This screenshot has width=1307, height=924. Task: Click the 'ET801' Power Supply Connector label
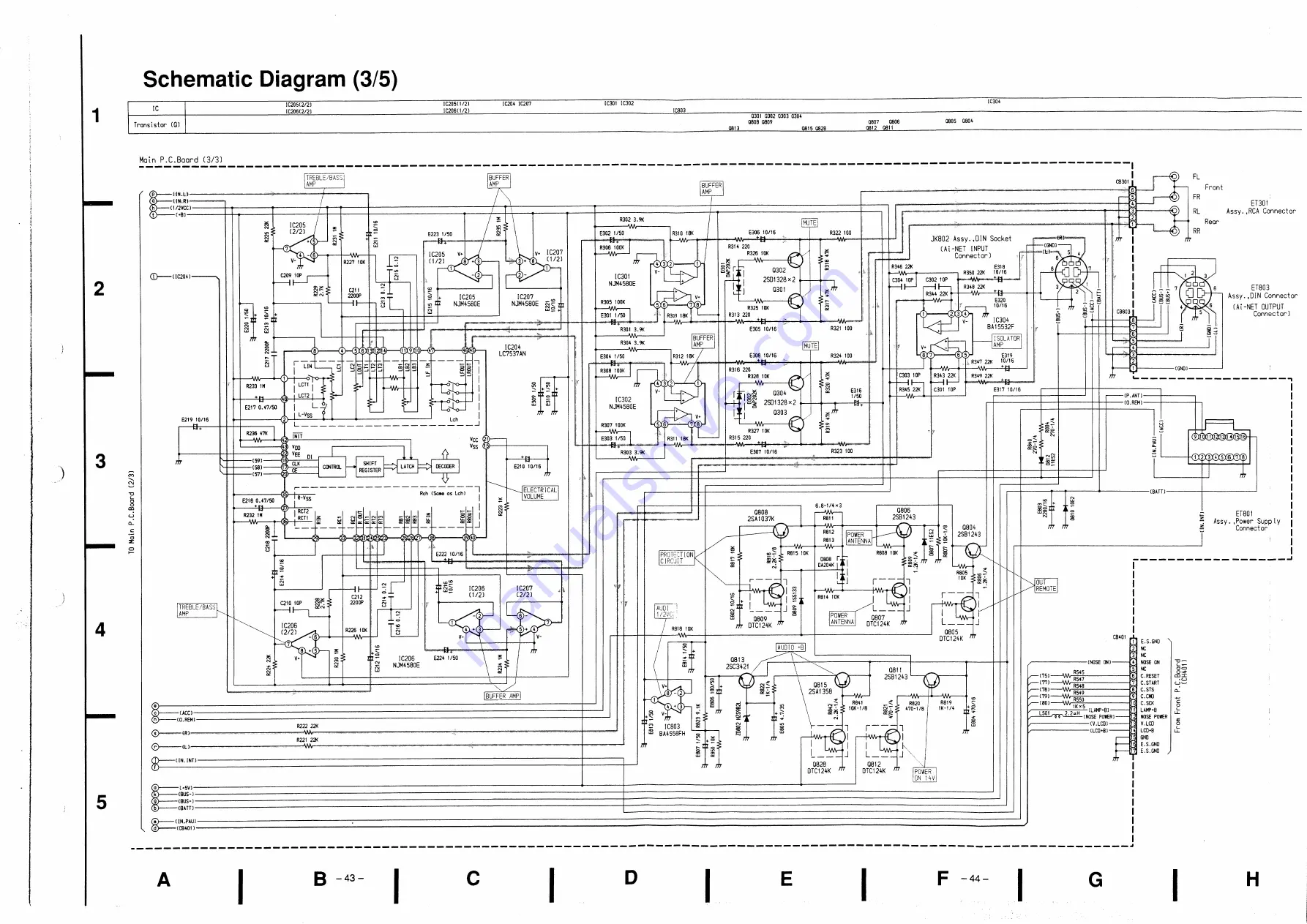(1244, 514)
